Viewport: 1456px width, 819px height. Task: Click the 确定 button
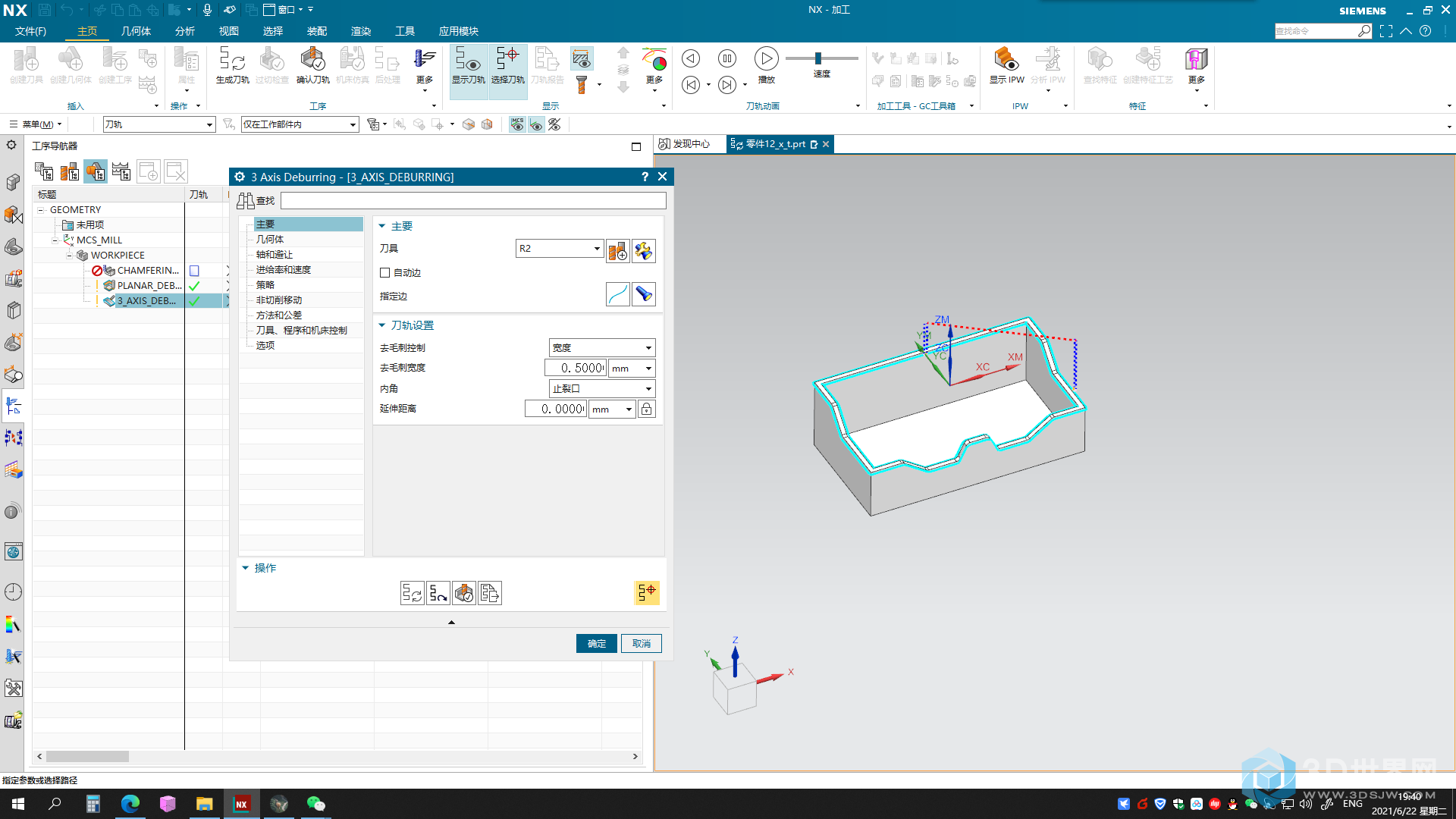tap(596, 644)
